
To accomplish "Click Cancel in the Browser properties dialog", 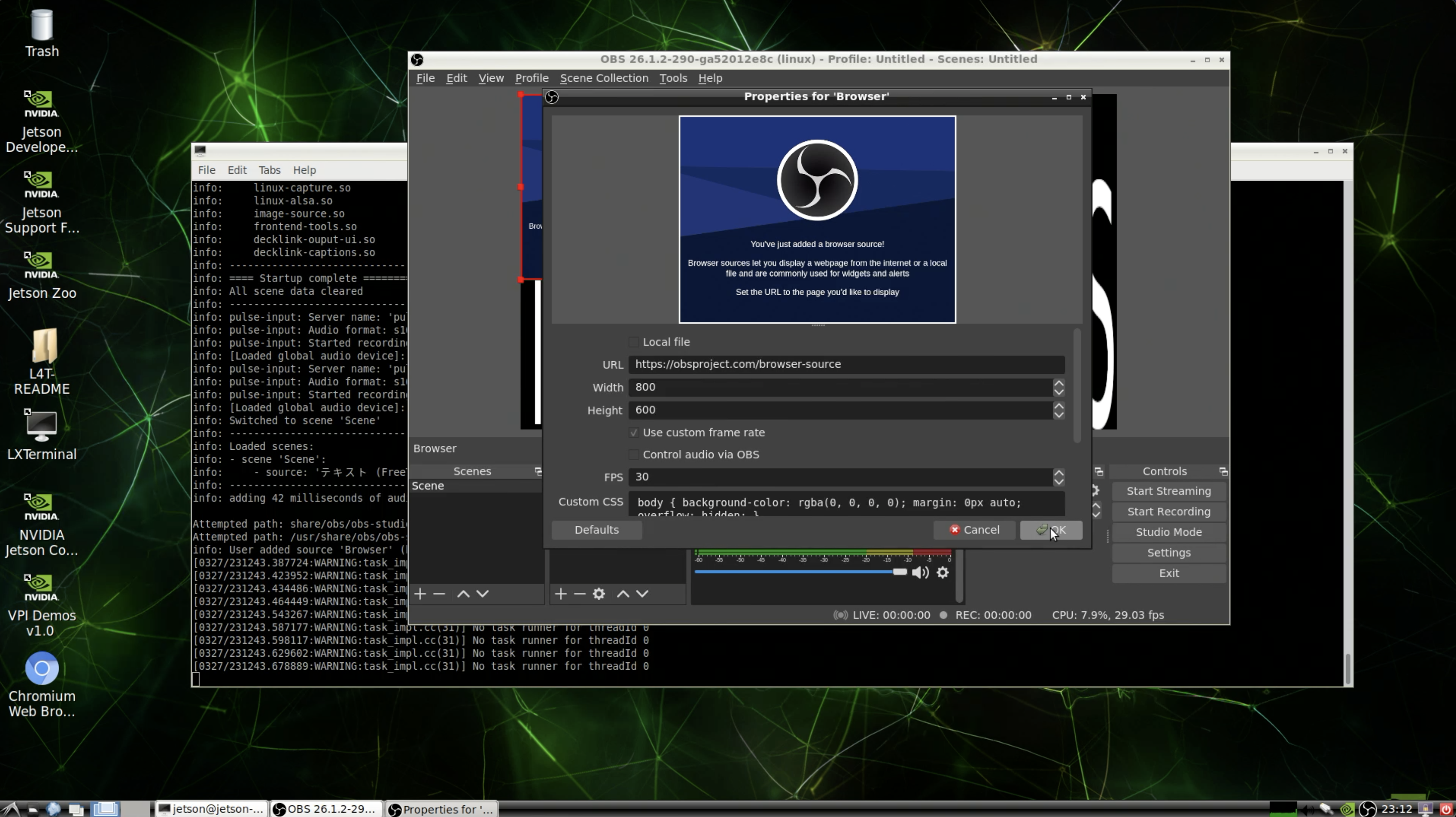I will pyautogui.click(x=974, y=530).
